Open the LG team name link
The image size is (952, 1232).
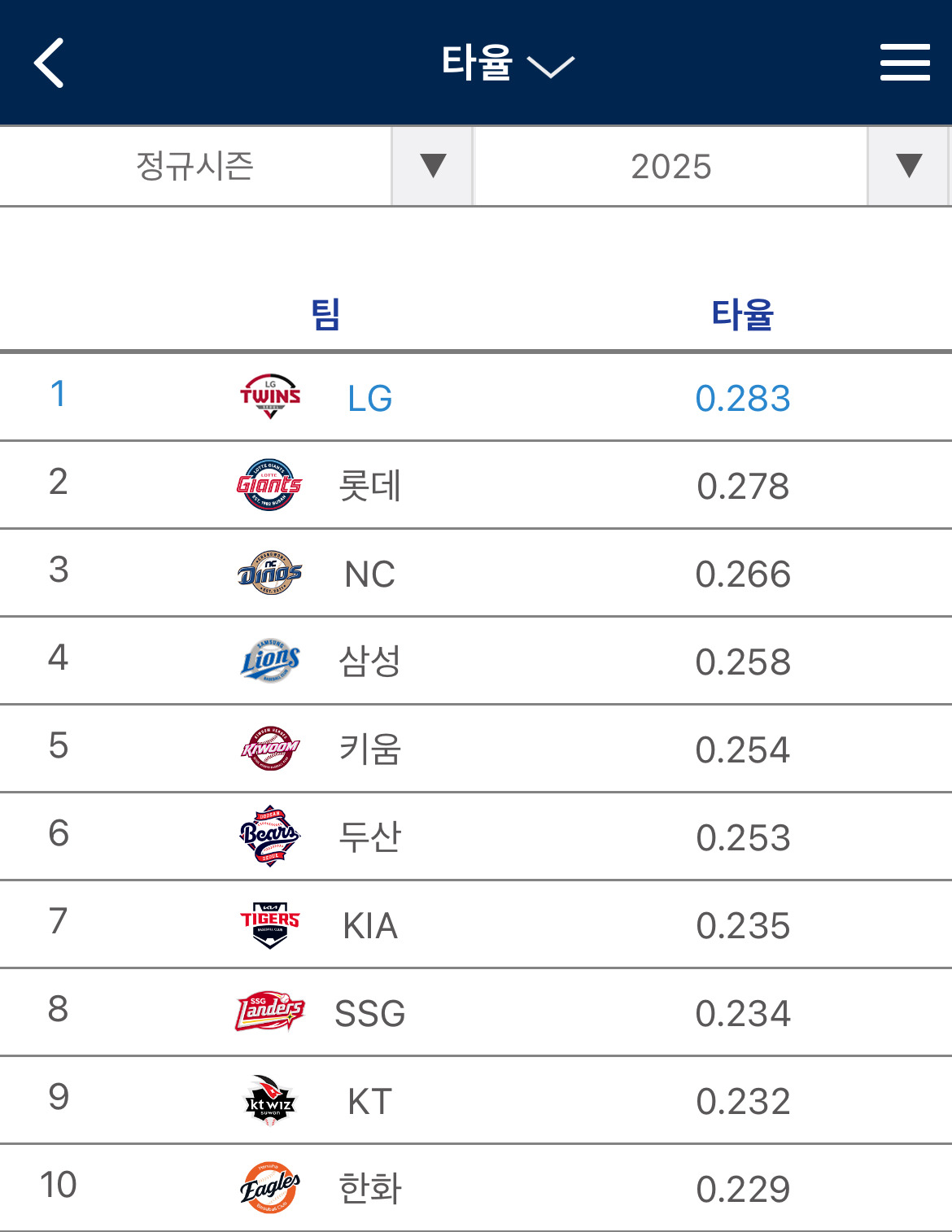[x=369, y=399]
